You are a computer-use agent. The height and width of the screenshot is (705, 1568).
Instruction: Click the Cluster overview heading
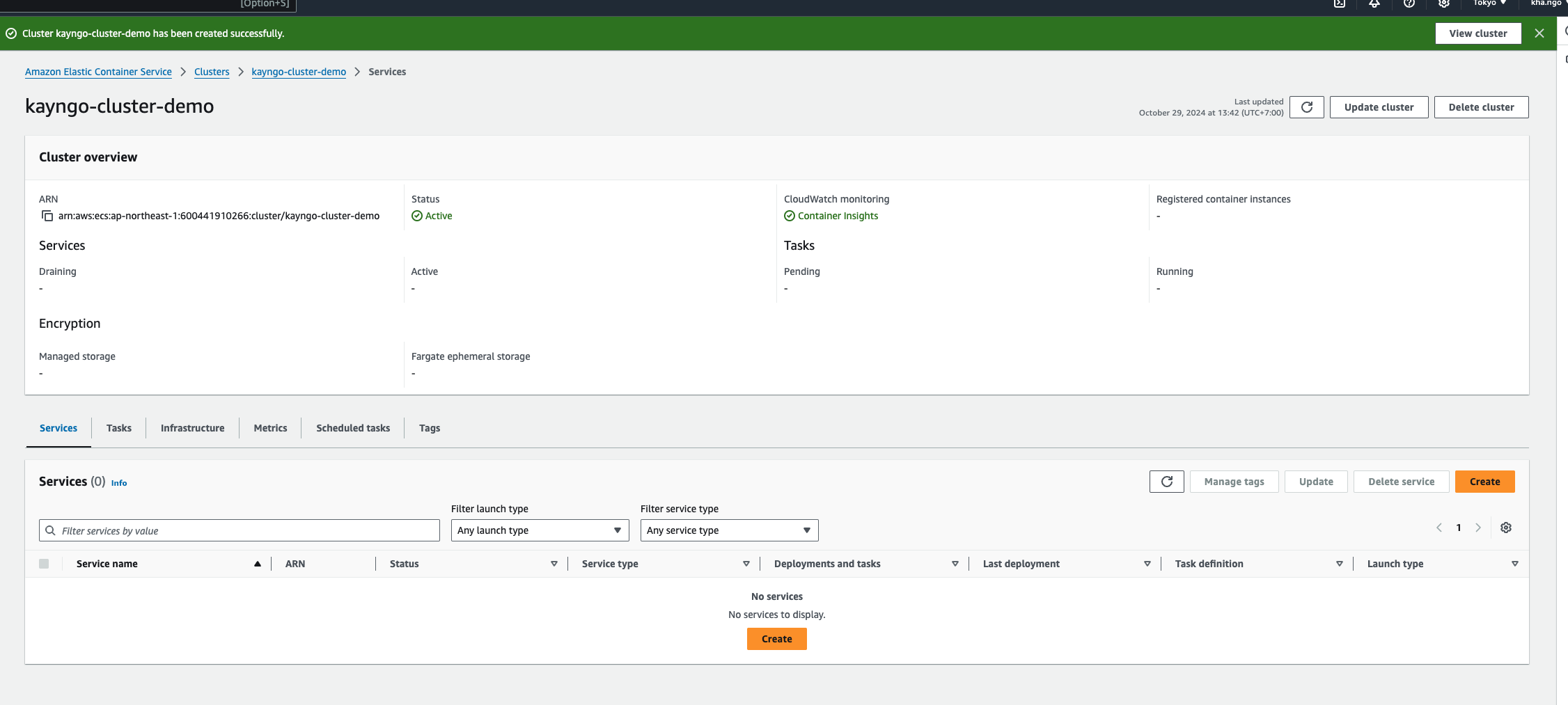point(88,157)
